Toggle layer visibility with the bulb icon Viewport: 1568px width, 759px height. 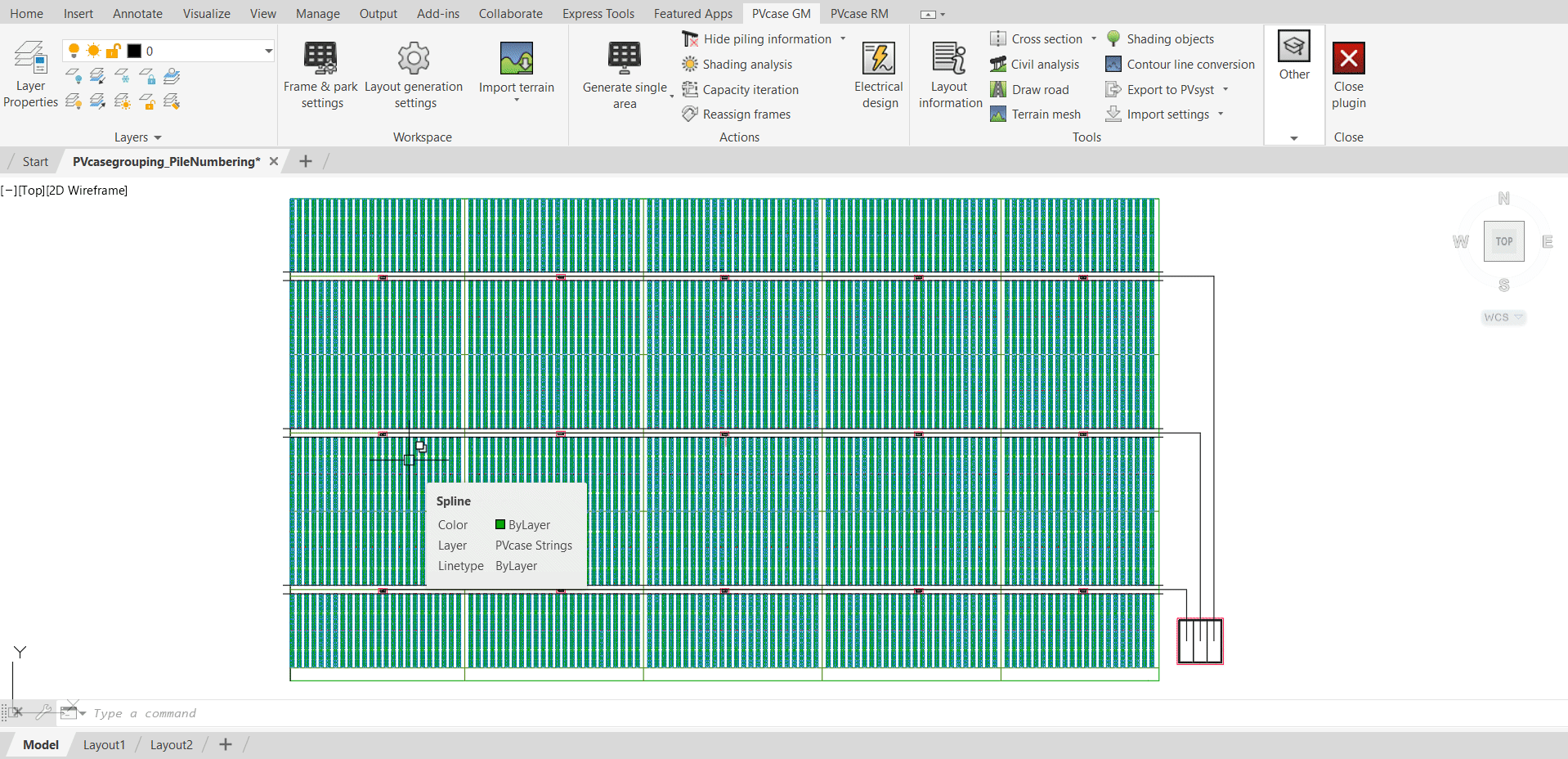click(x=74, y=50)
